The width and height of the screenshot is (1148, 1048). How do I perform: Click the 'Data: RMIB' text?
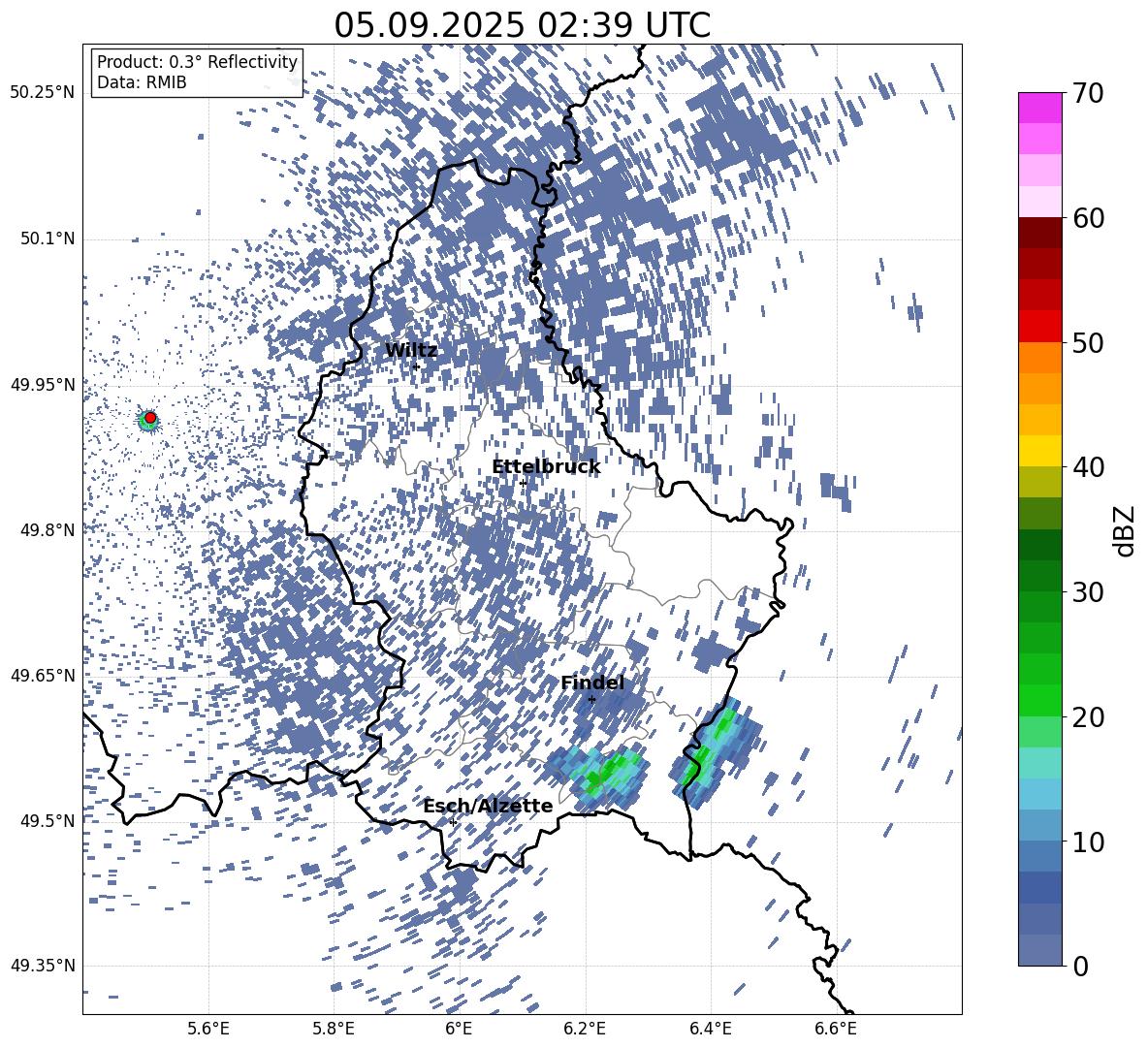coord(142,82)
